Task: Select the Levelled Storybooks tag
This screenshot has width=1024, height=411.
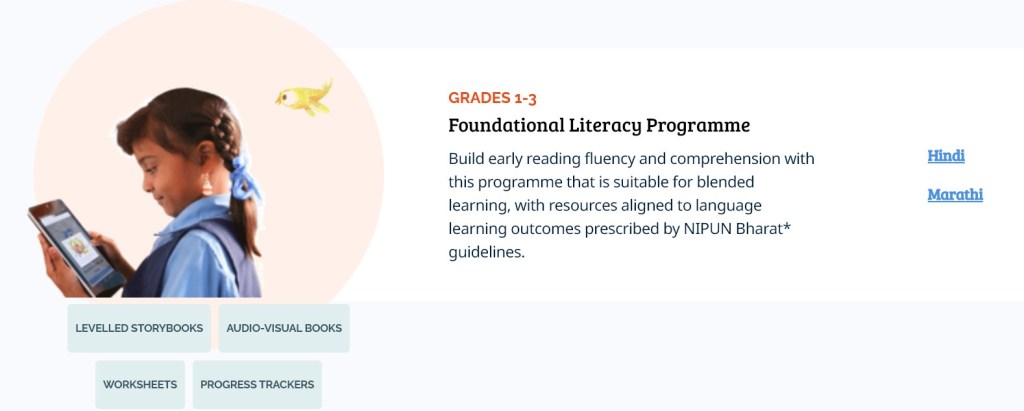Action: click(139, 328)
